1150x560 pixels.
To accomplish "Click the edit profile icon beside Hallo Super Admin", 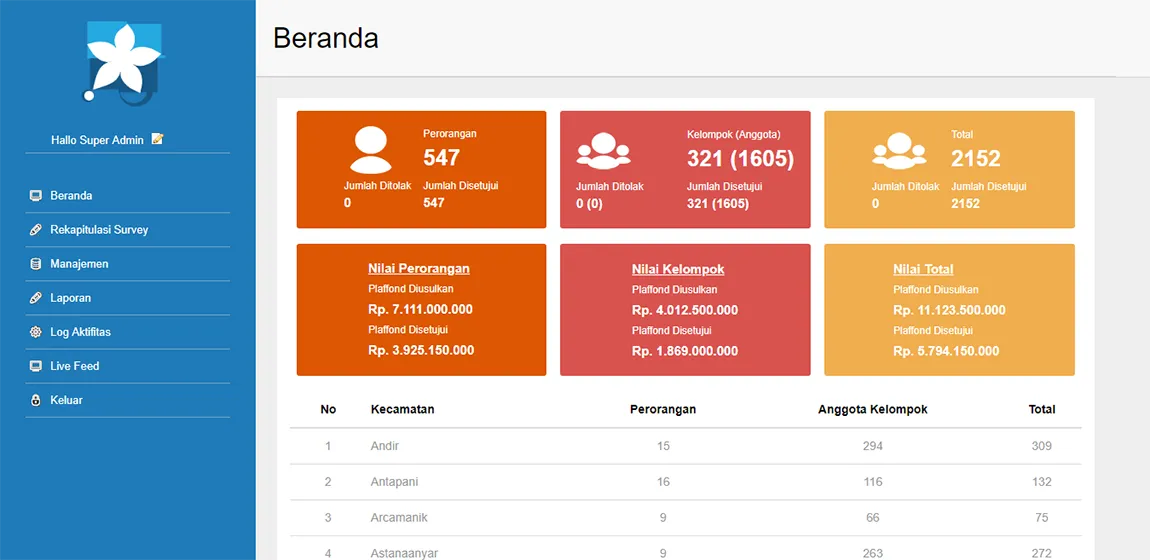I will click(157, 139).
